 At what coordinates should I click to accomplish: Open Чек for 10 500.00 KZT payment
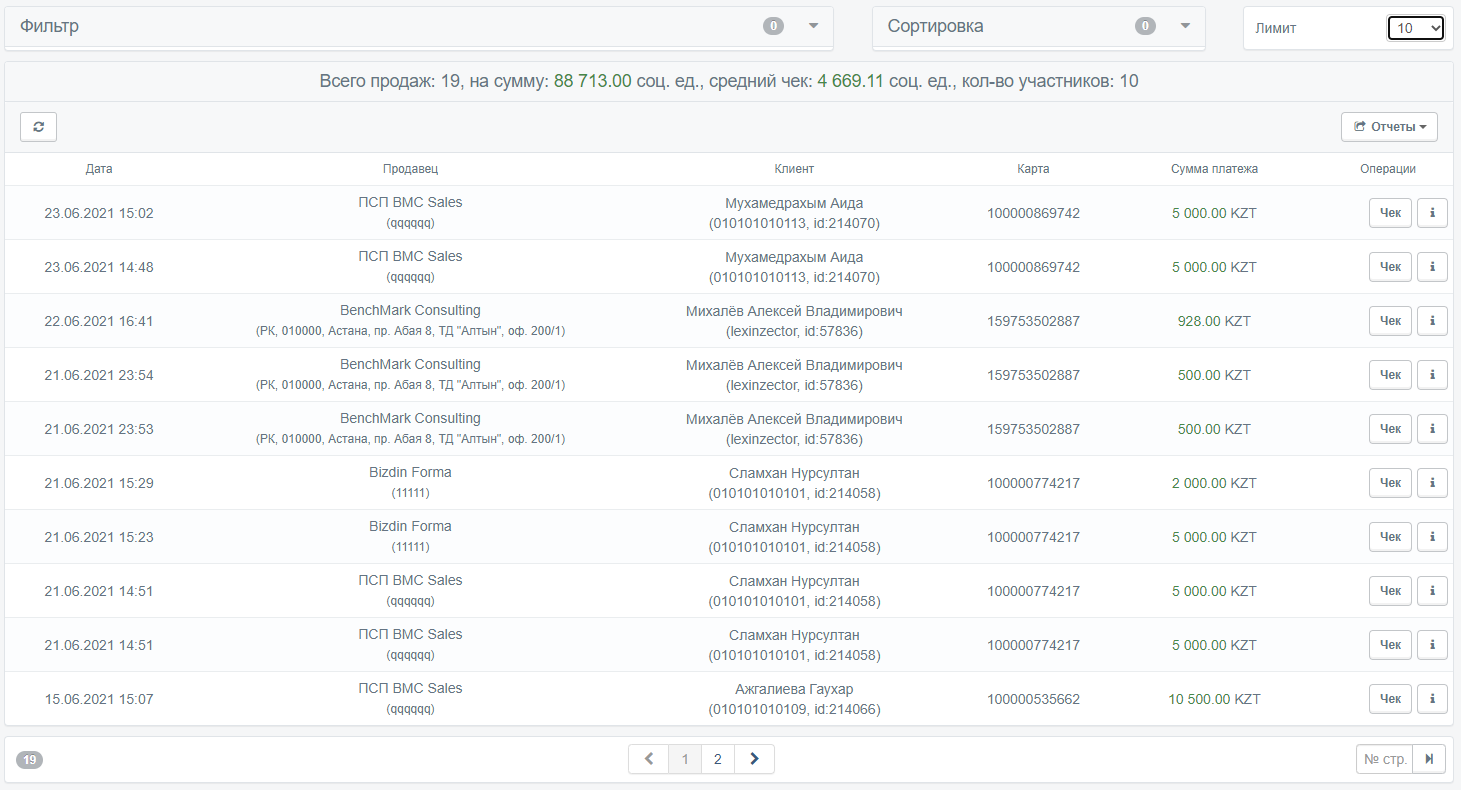pyautogui.click(x=1390, y=699)
